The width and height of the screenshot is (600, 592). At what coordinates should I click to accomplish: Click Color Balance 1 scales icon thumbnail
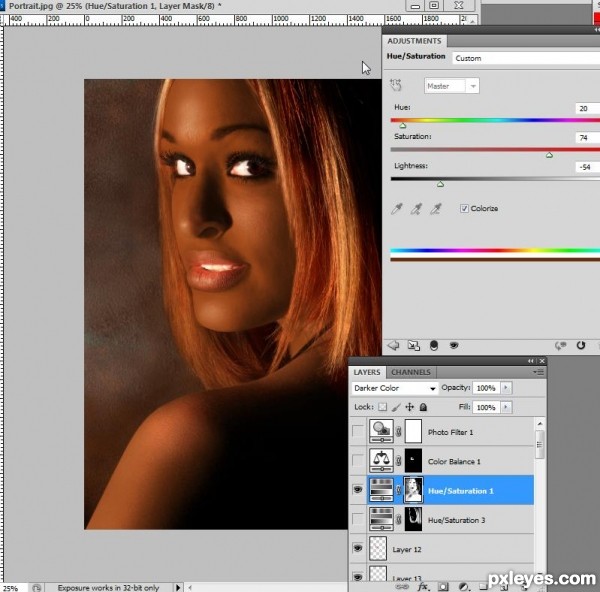point(381,460)
